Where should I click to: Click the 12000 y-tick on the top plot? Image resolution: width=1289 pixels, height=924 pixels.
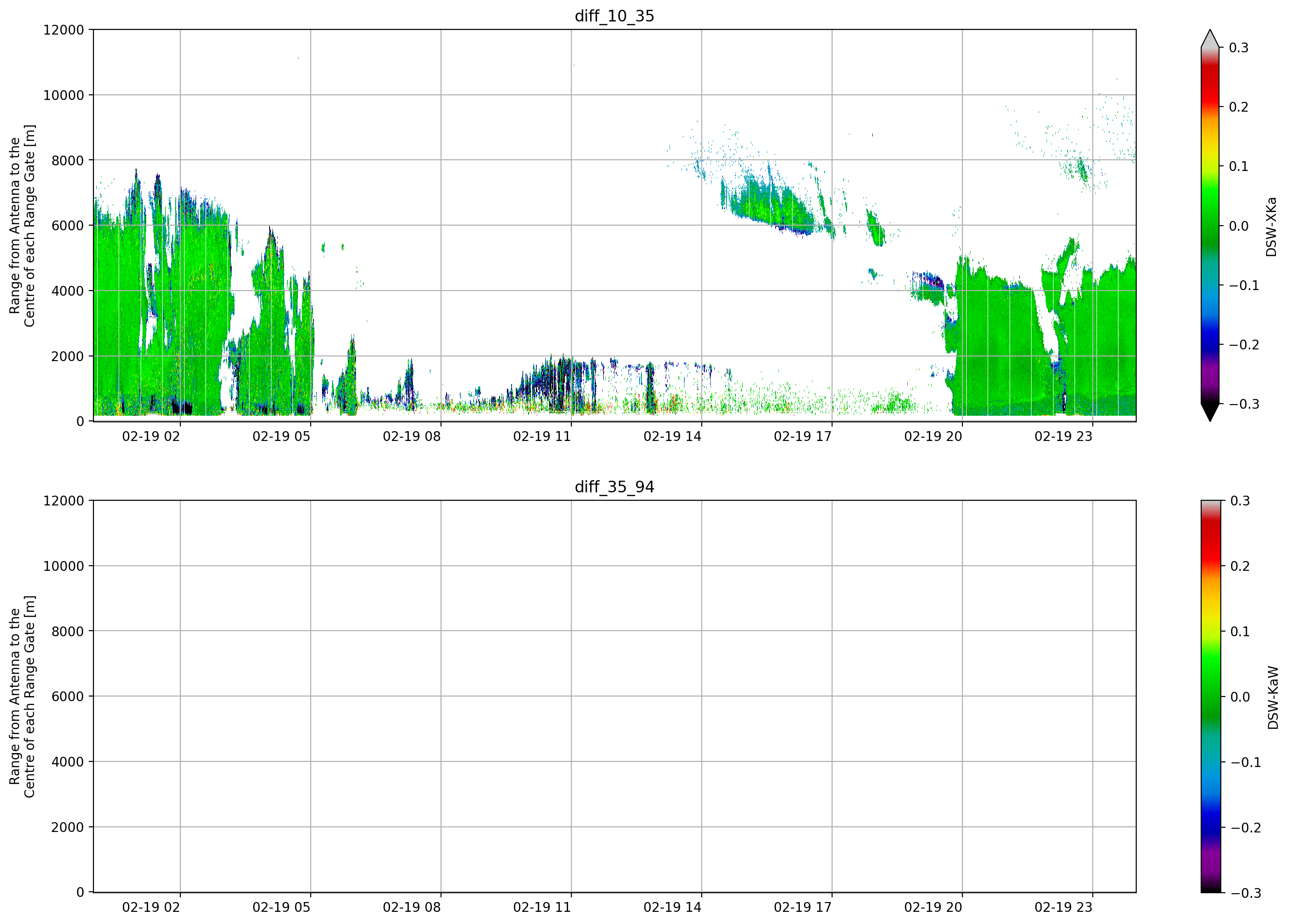pyautogui.click(x=64, y=29)
